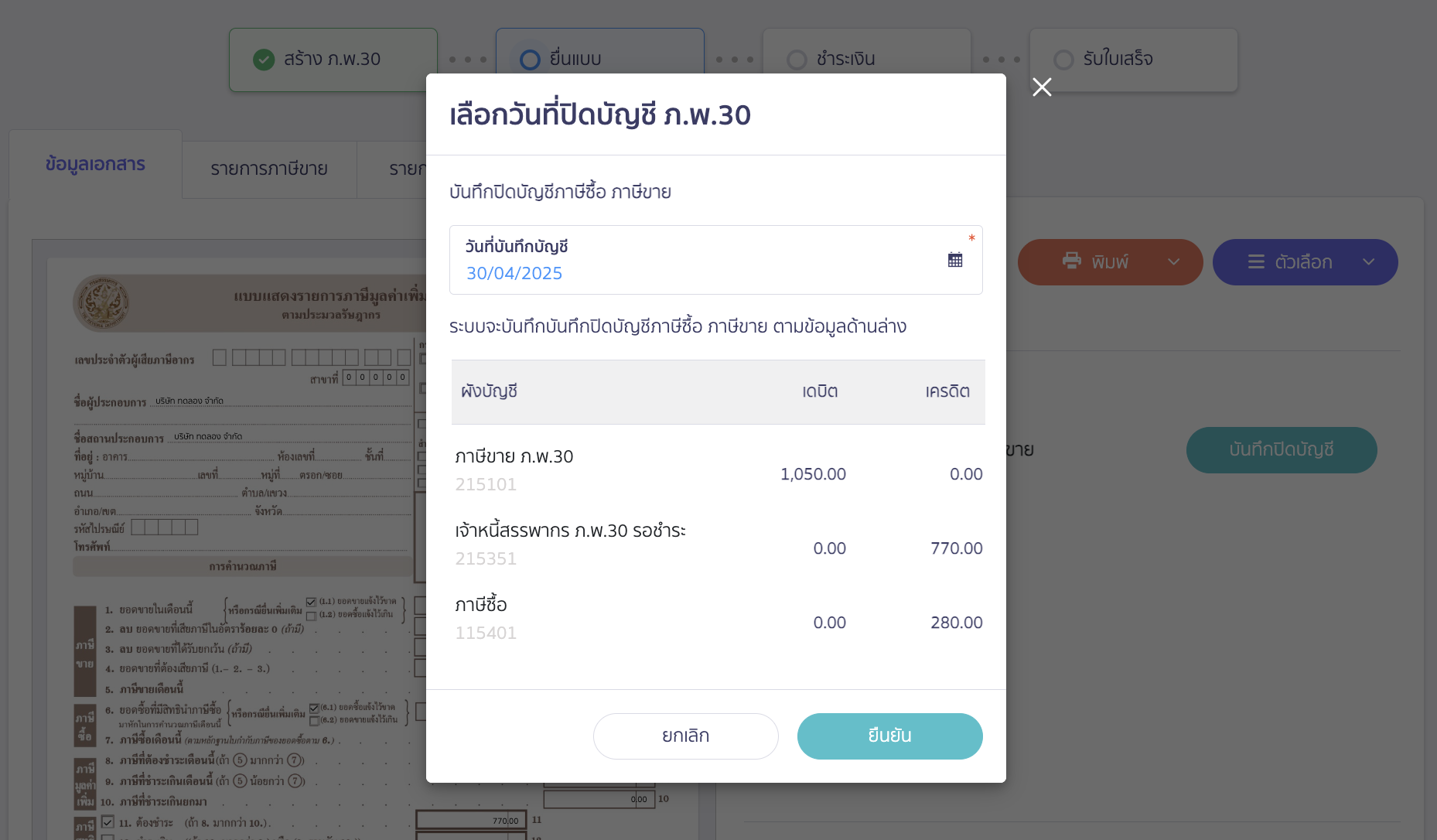
Task: Click the circle icon on ชำระเงิน step
Action: click(797, 60)
